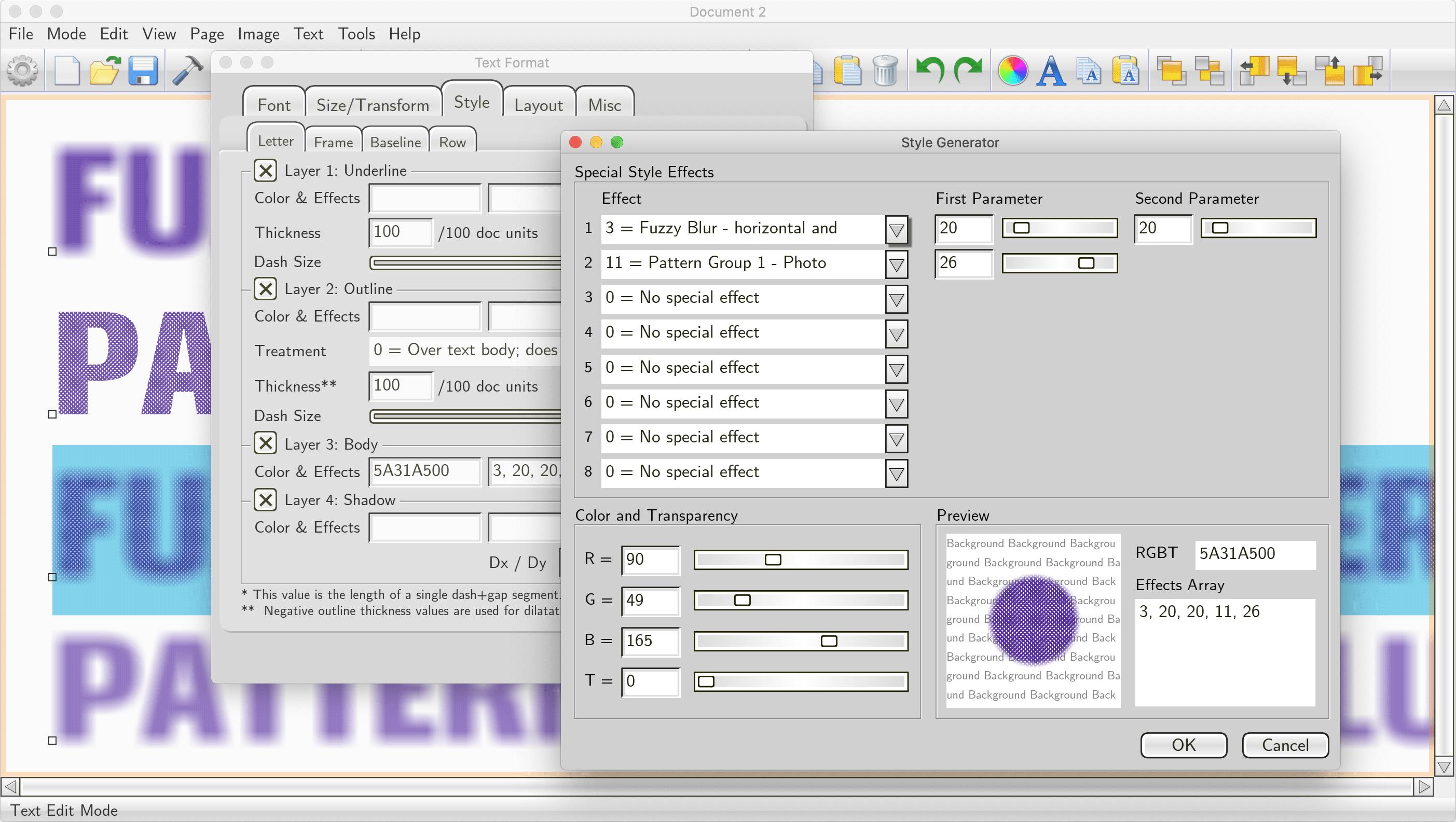Open the Help menu
1456x822 pixels.
coord(404,34)
